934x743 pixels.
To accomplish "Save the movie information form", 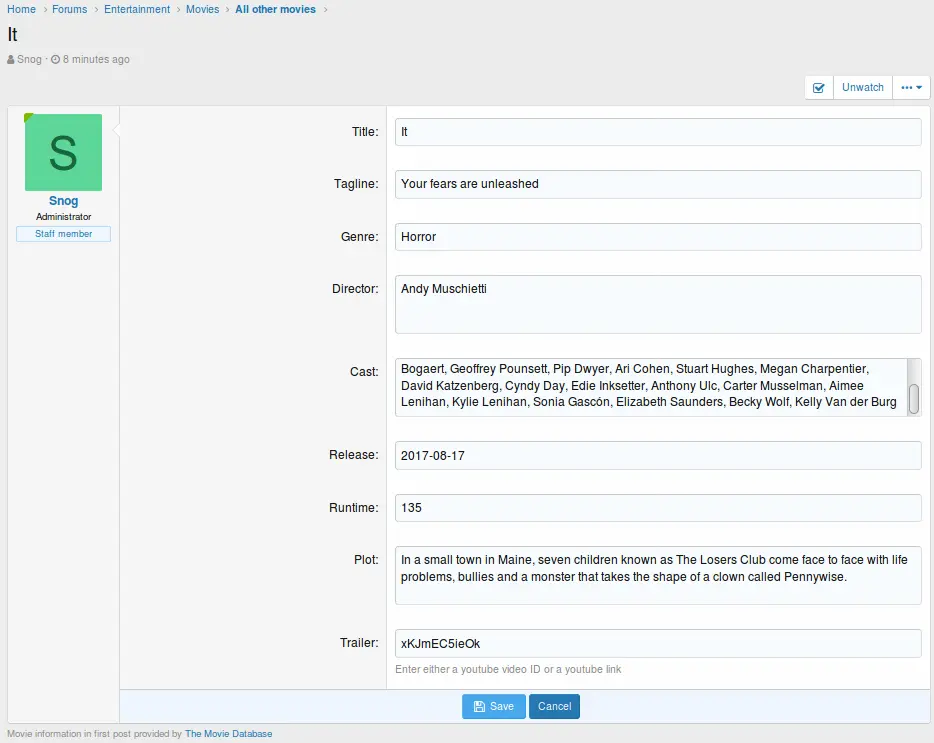I will [493, 706].
